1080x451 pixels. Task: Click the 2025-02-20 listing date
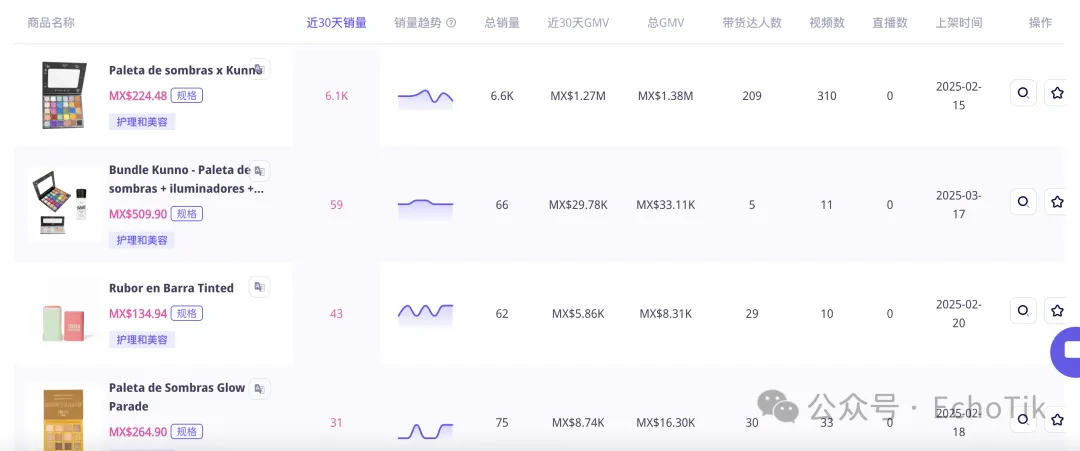click(x=959, y=313)
